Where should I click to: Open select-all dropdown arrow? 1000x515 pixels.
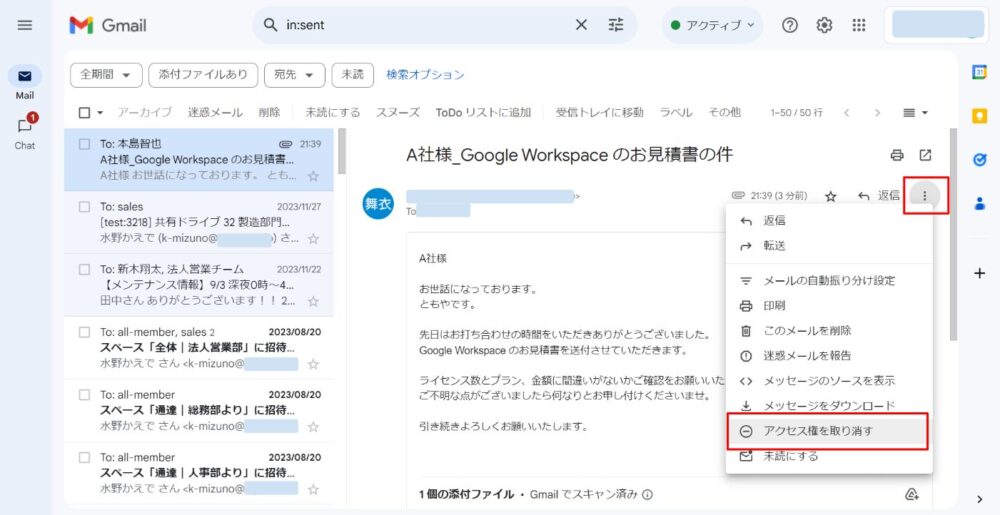[x=100, y=113]
